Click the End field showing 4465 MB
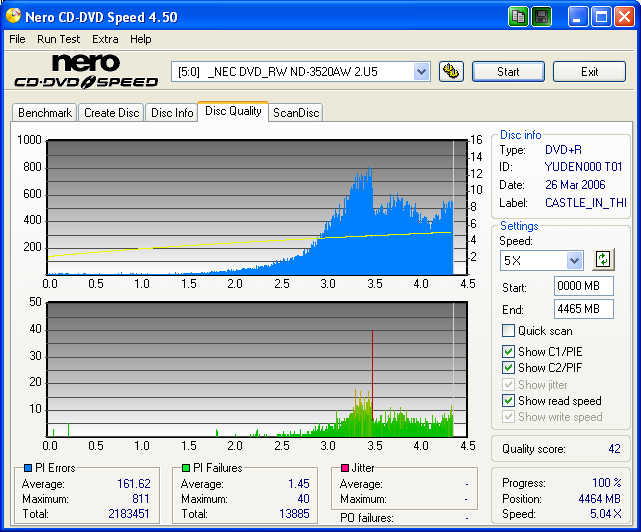Image resolution: width=641 pixels, height=532 pixels. point(584,309)
